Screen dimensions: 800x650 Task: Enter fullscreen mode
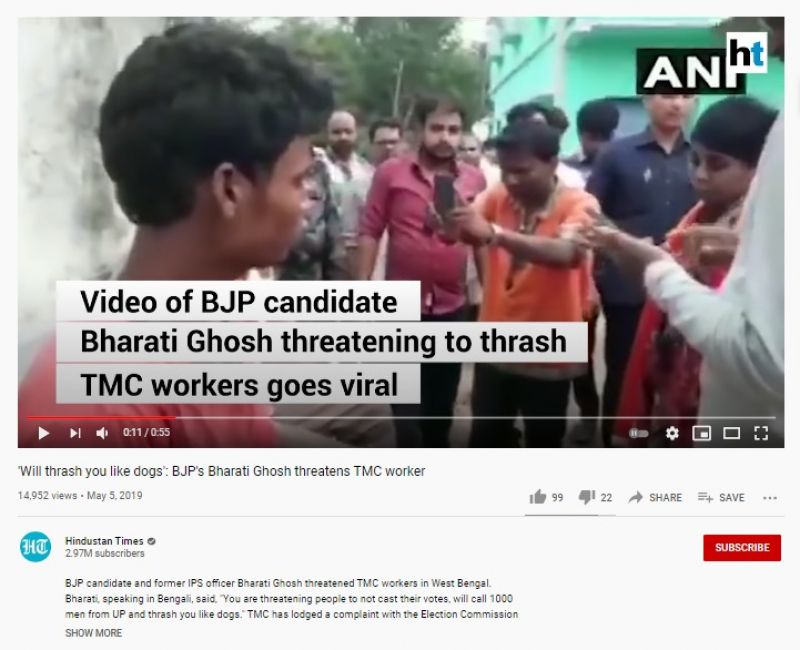[761, 434]
